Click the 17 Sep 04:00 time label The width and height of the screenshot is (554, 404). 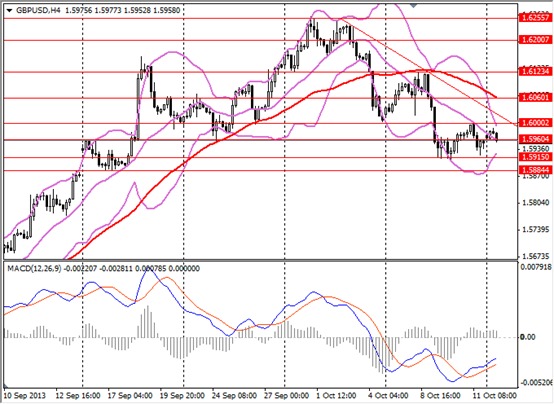pyautogui.click(x=130, y=395)
